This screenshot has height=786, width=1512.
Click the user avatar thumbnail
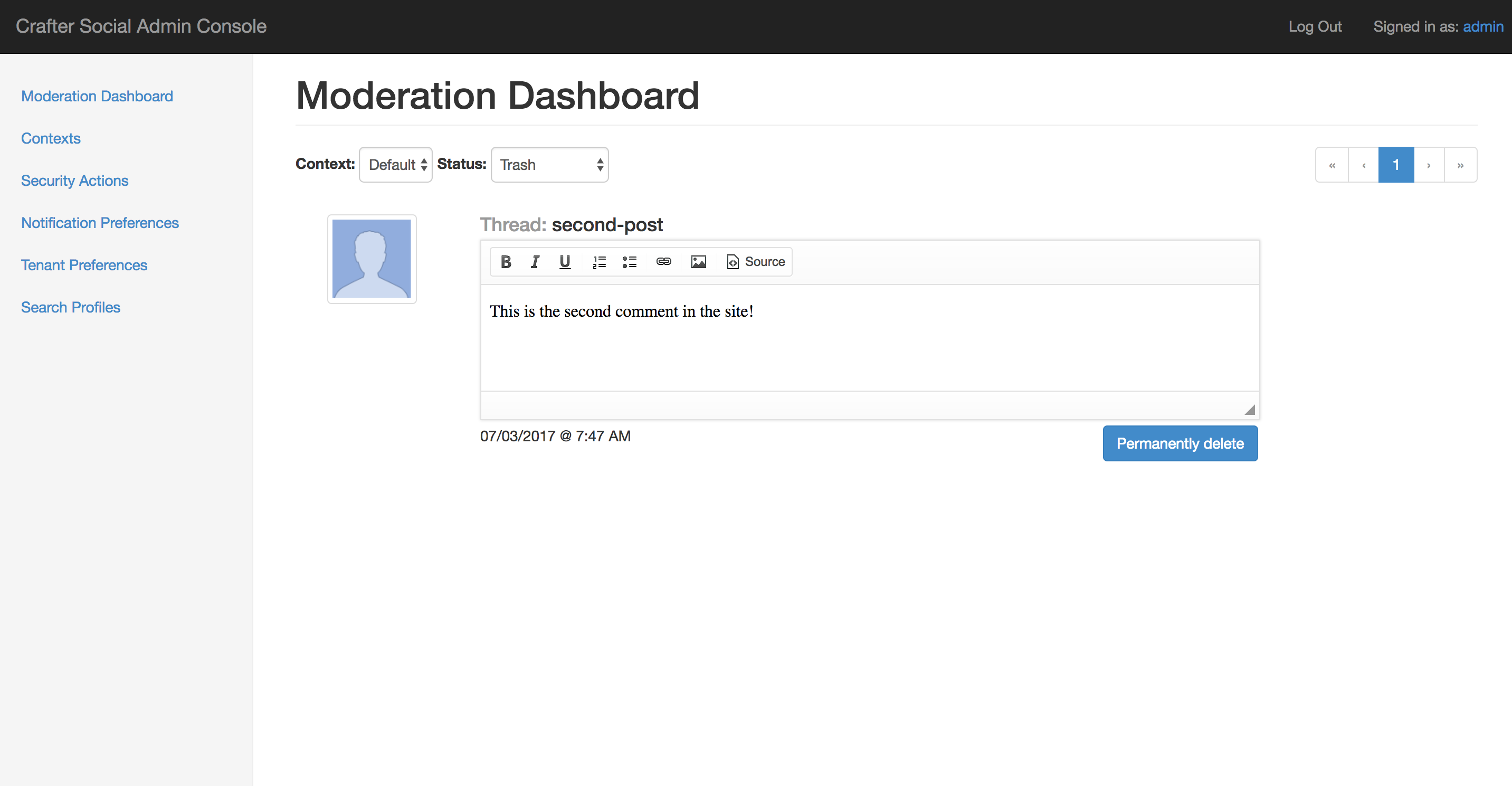pos(372,259)
